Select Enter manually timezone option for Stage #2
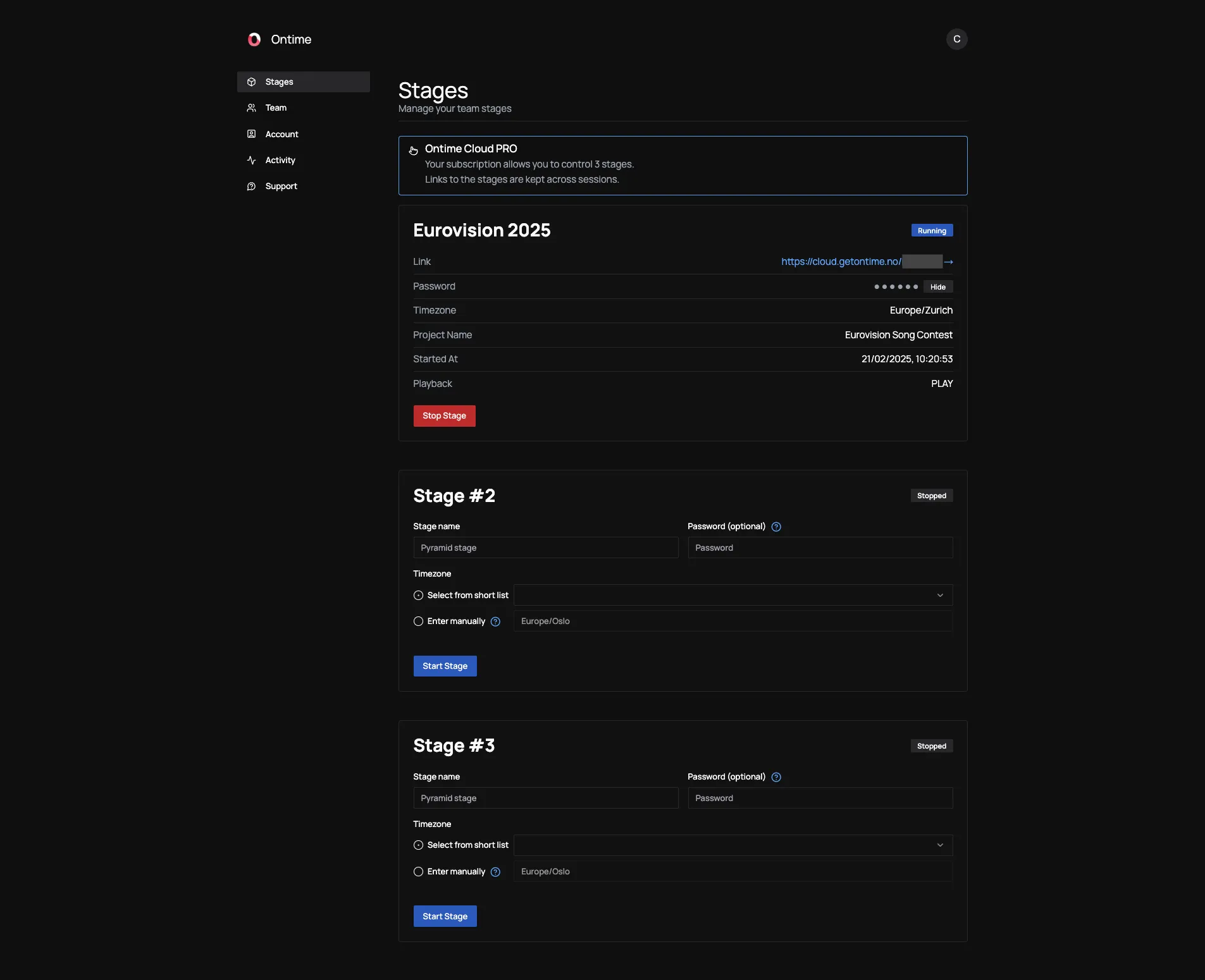 (x=418, y=621)
